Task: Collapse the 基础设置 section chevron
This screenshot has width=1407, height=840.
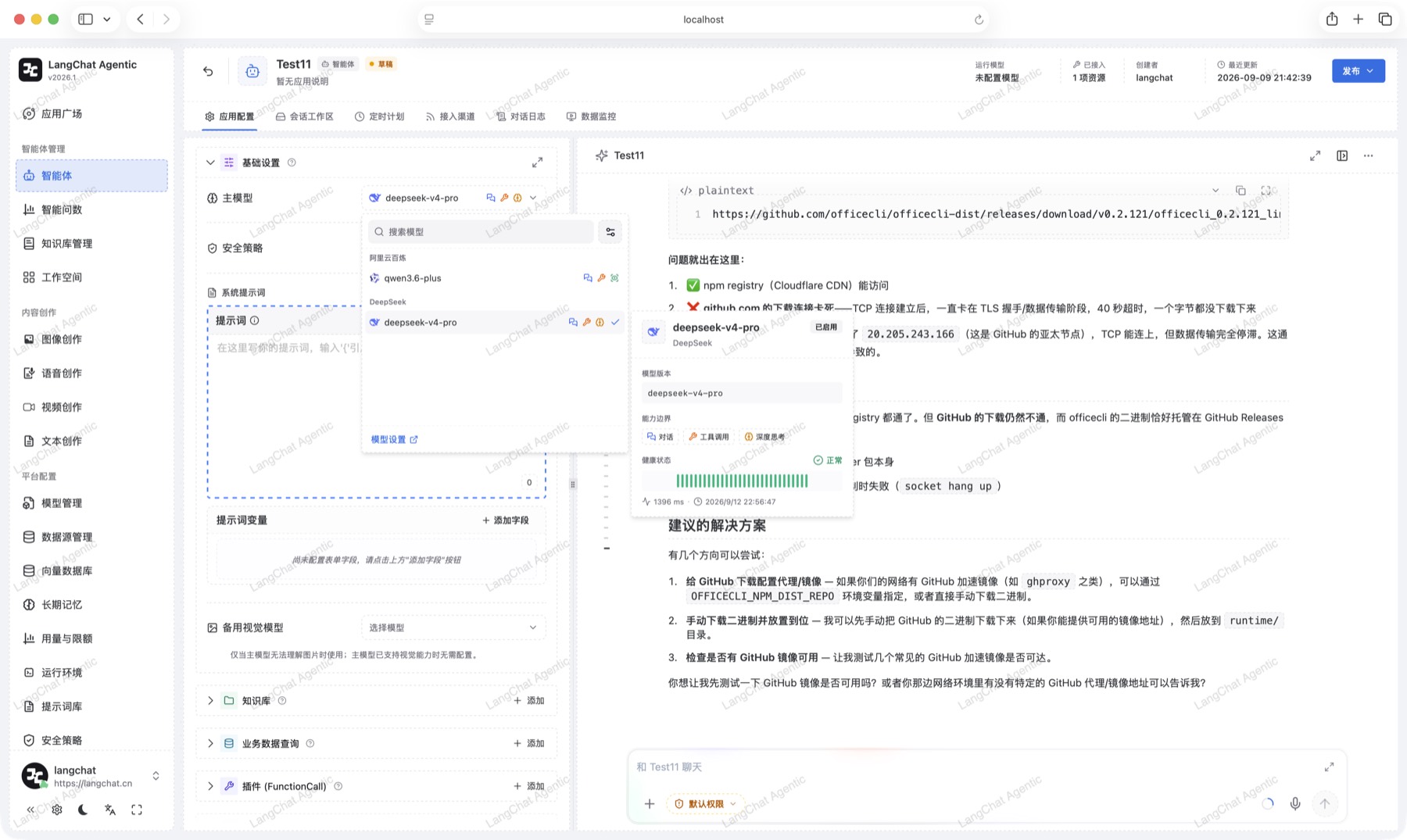Action: 210,163
